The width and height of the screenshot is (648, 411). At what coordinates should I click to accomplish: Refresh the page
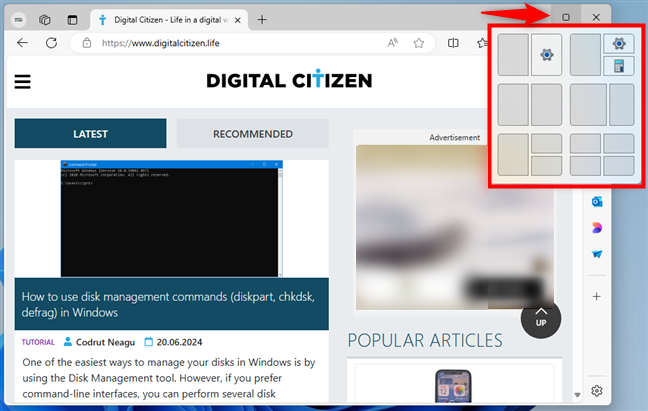51,43
